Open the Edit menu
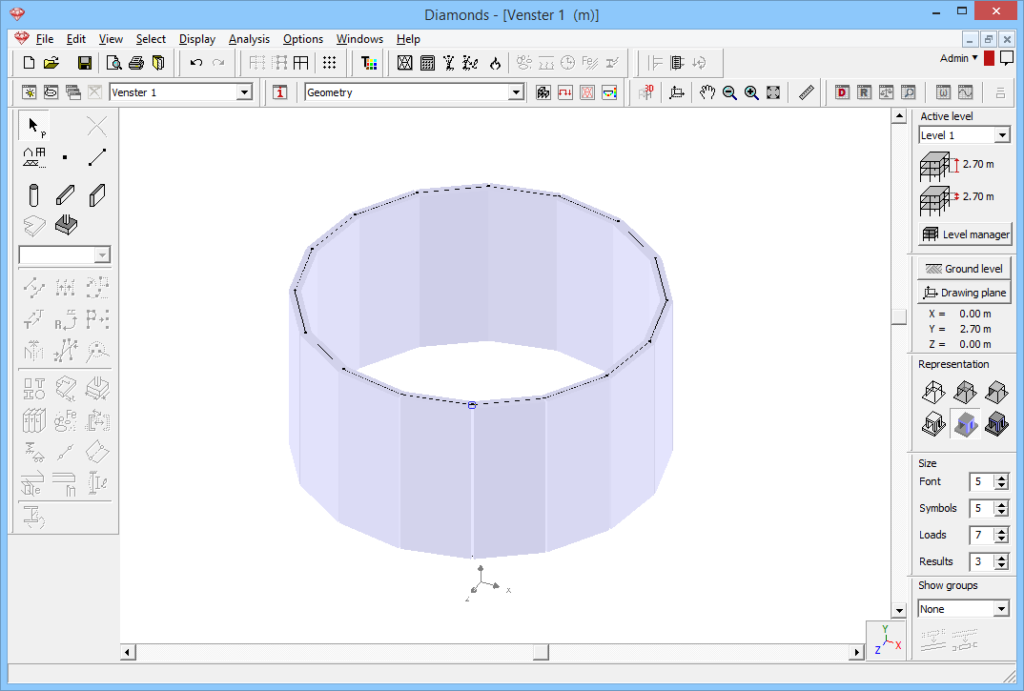Viewport: 1024px width, 691px height. 76,39
